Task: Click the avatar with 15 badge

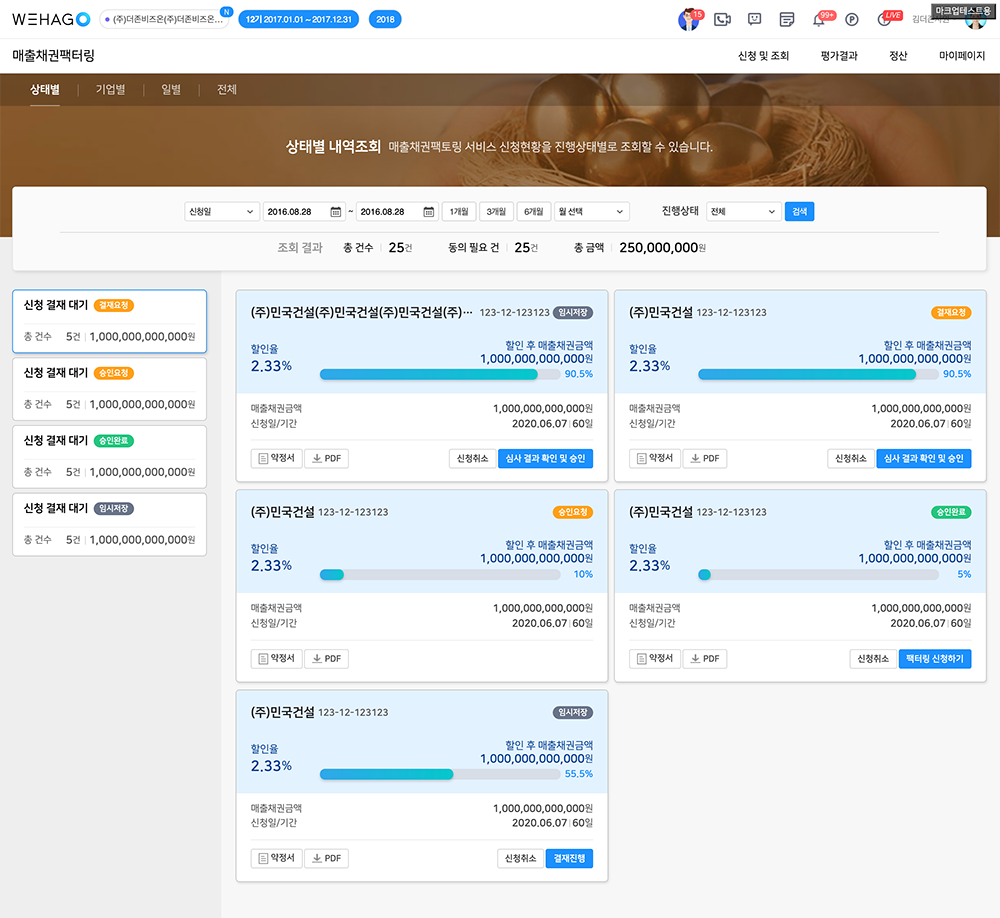Action: [x=689, y=19]
